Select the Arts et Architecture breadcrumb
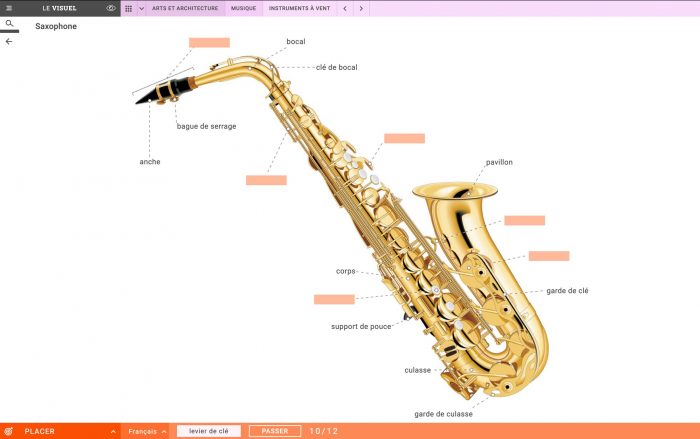 click(x=185, y=8)
